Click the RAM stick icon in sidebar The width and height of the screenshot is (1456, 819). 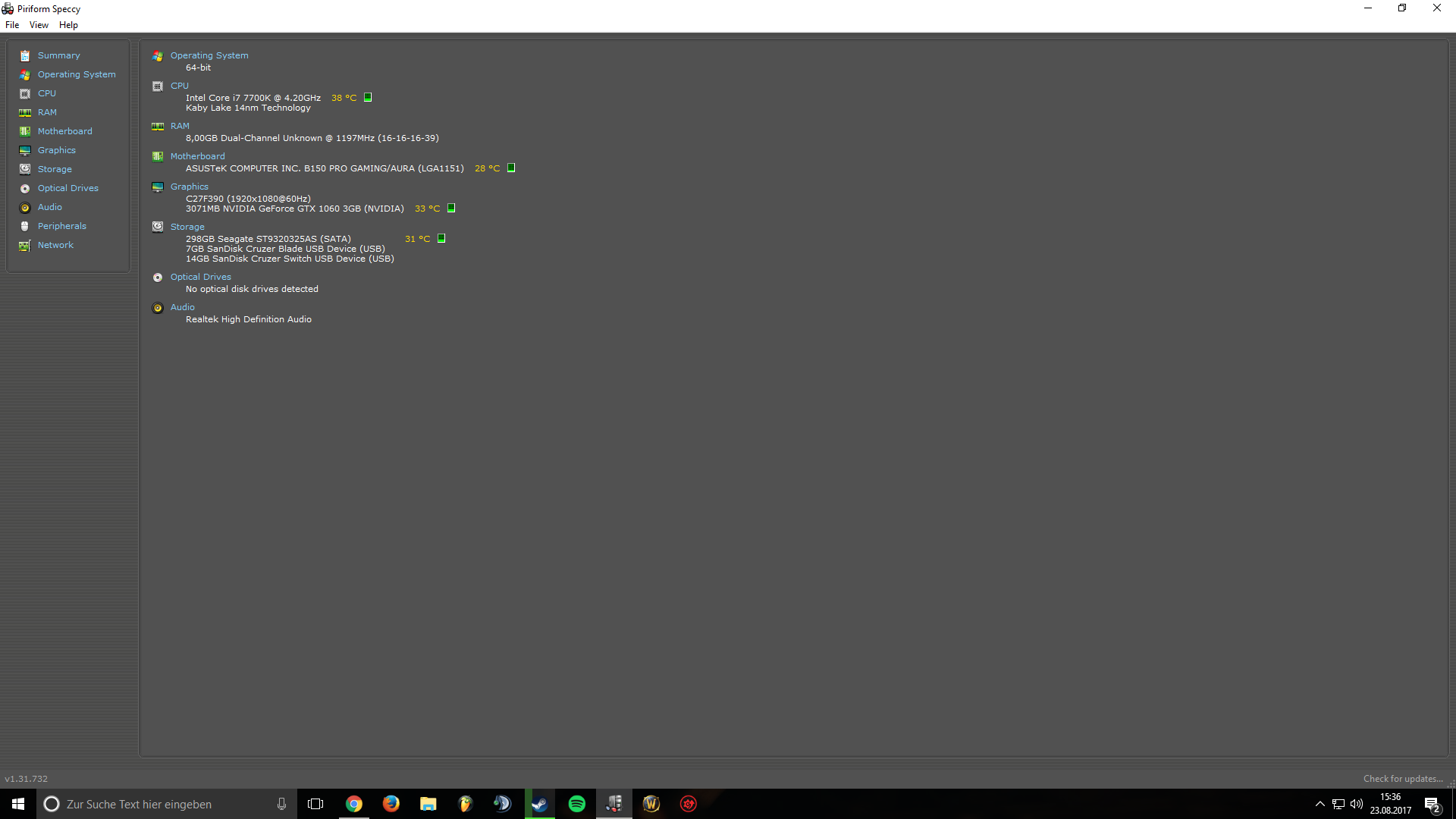pos(25,113)
